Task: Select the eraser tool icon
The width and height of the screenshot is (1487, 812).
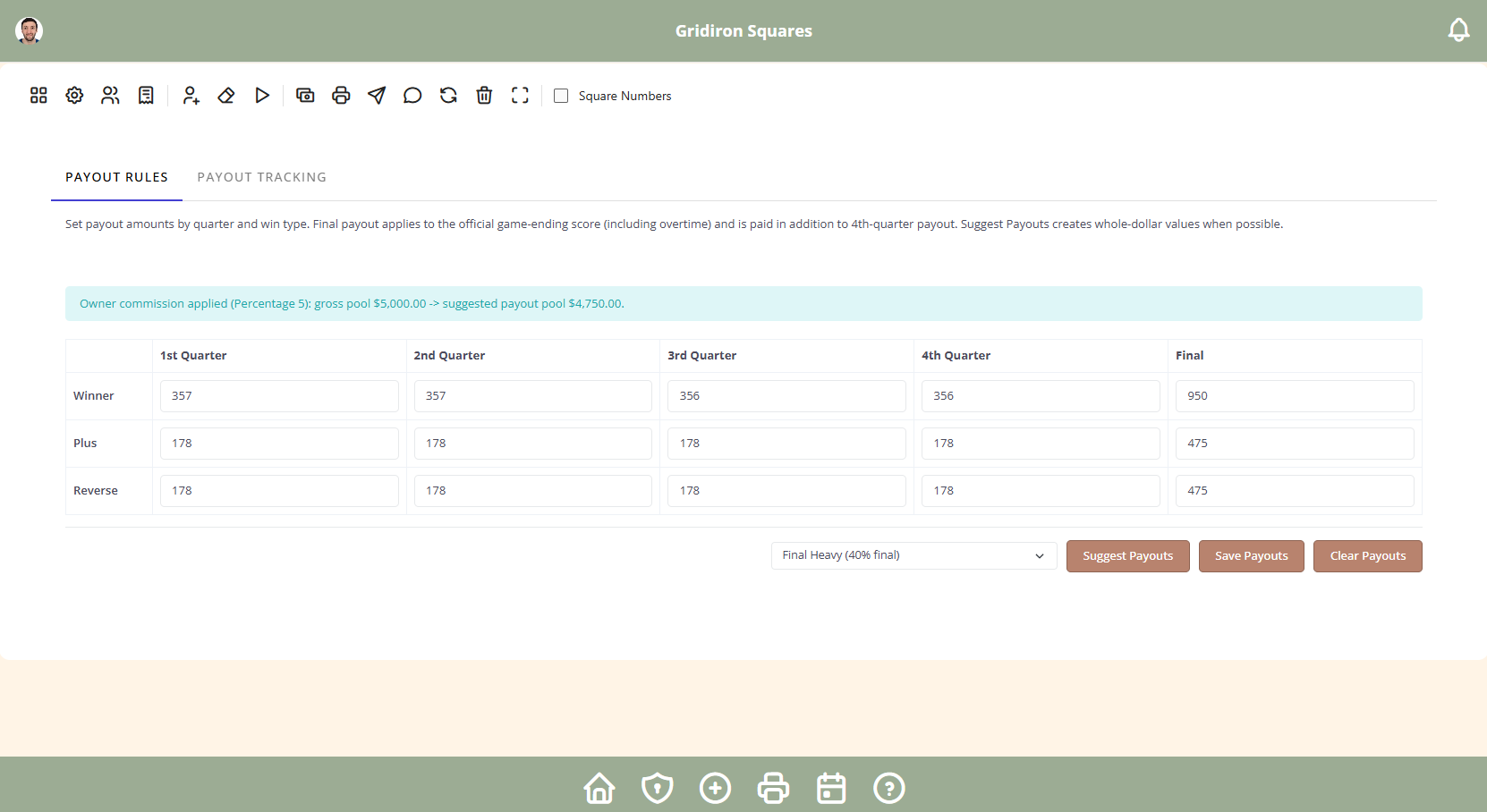Action: pos(226,96)
